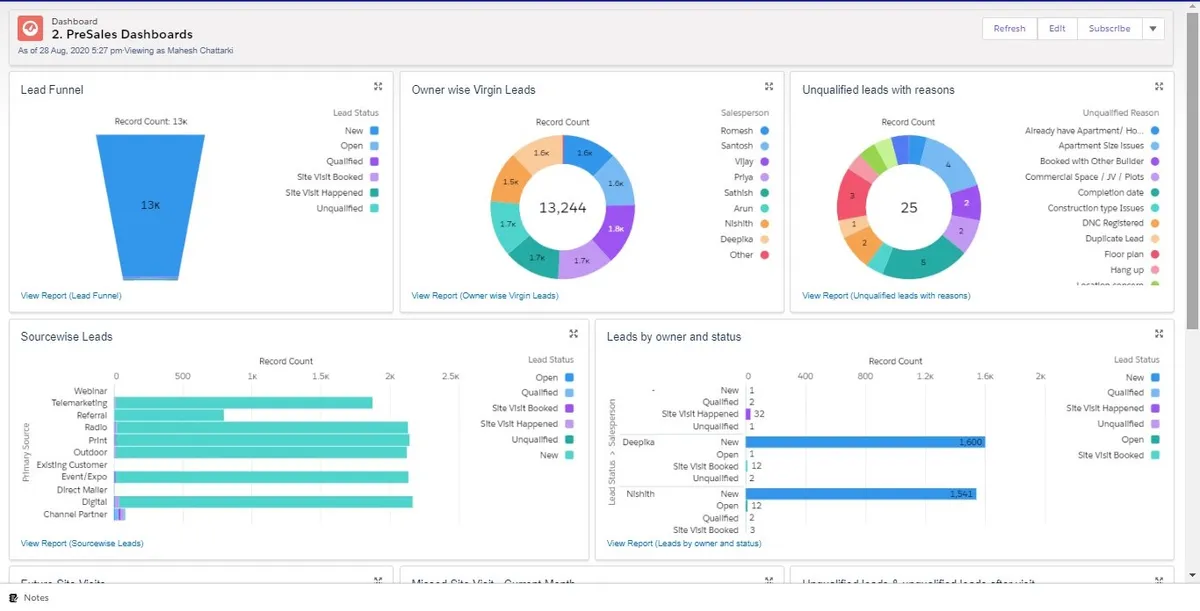Screen dimensions: 1200x611
Task: Click Open swatch in Leads by owner legend
Action: (x=1155, y=439)
